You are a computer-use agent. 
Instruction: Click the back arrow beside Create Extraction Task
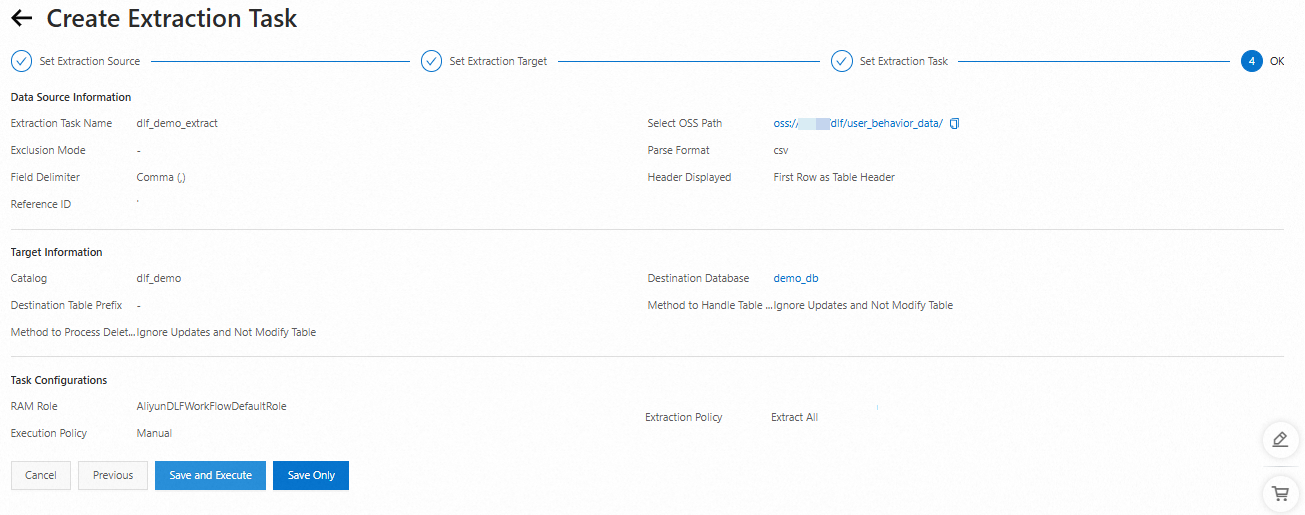point(21,18)
